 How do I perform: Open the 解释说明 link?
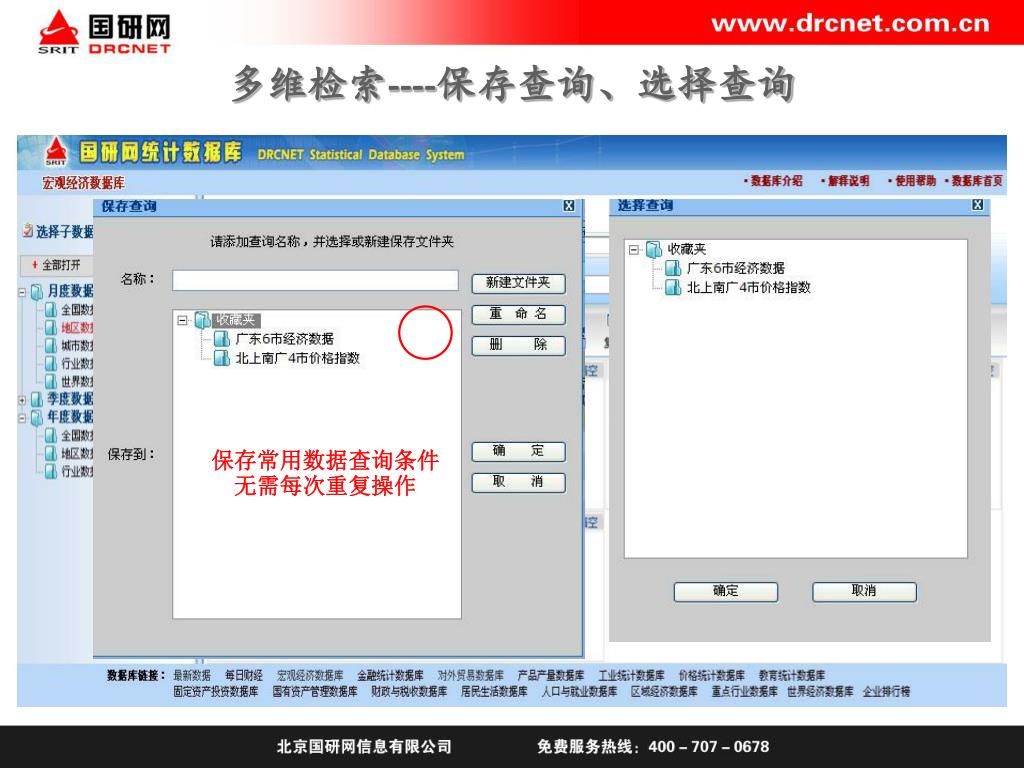click(849, 181)
